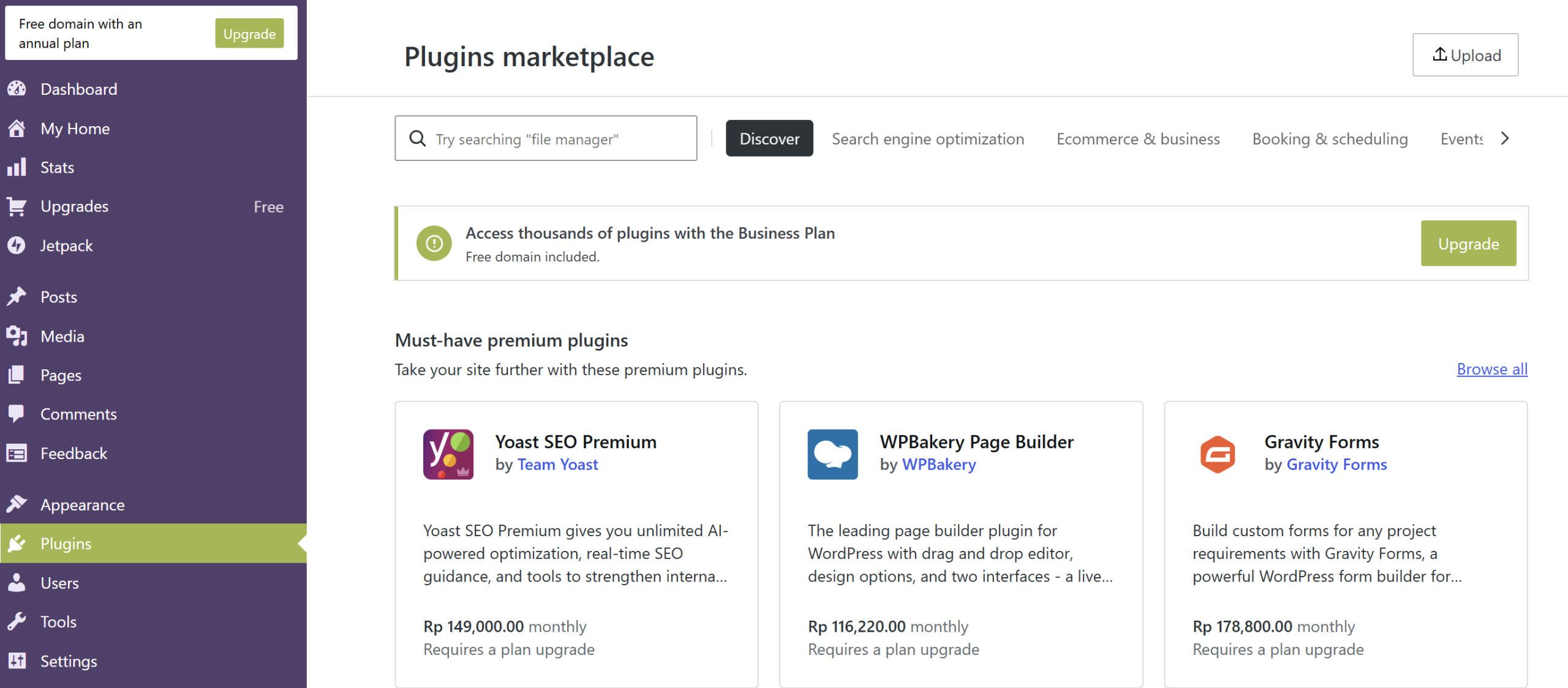Click the search magnifier in the plugin search bar
1568x688 pixels.
(x=418, y=138)
